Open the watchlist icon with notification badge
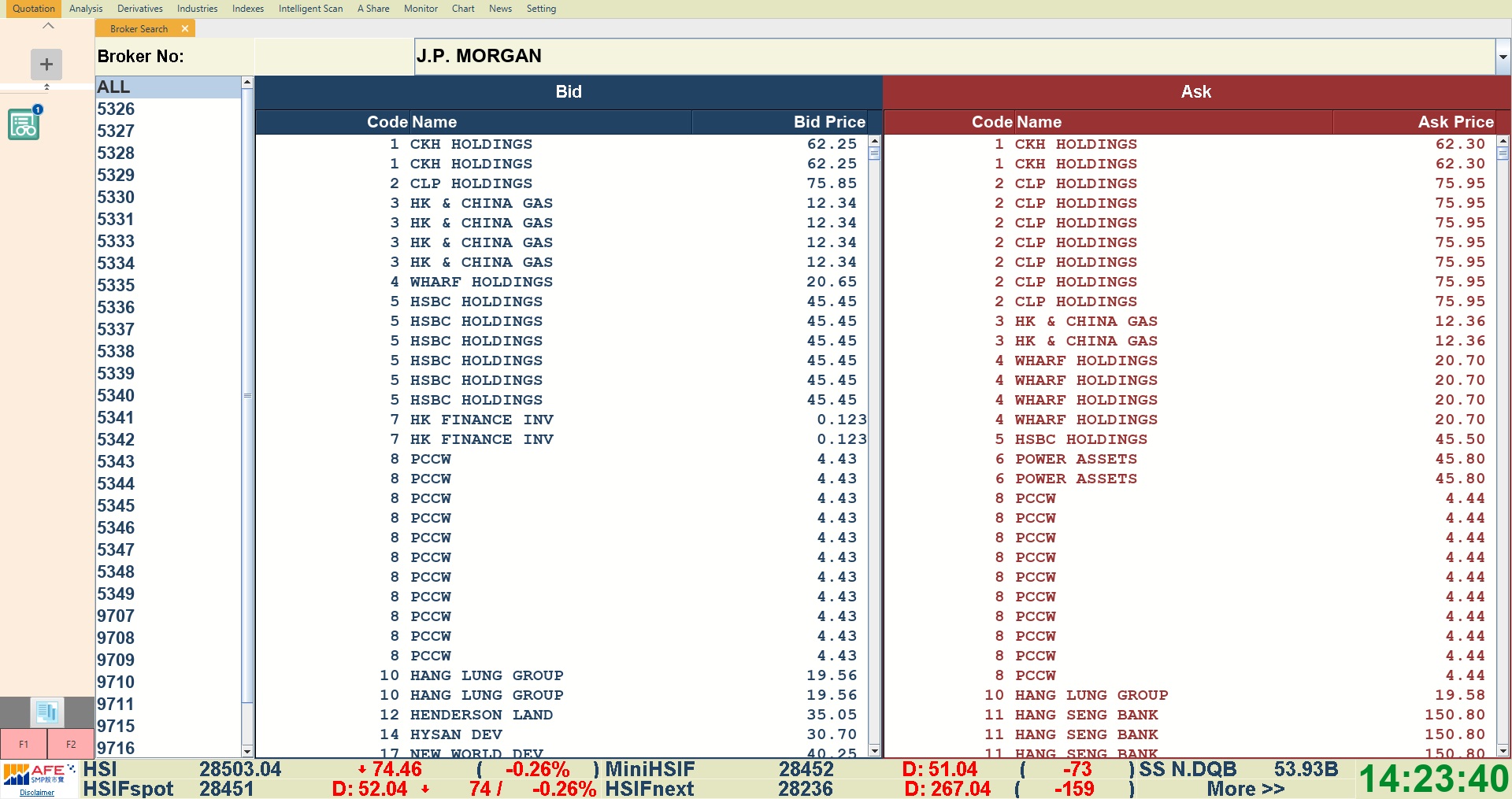The width and height of the screenshot is (1512, 799). point(24,124)
